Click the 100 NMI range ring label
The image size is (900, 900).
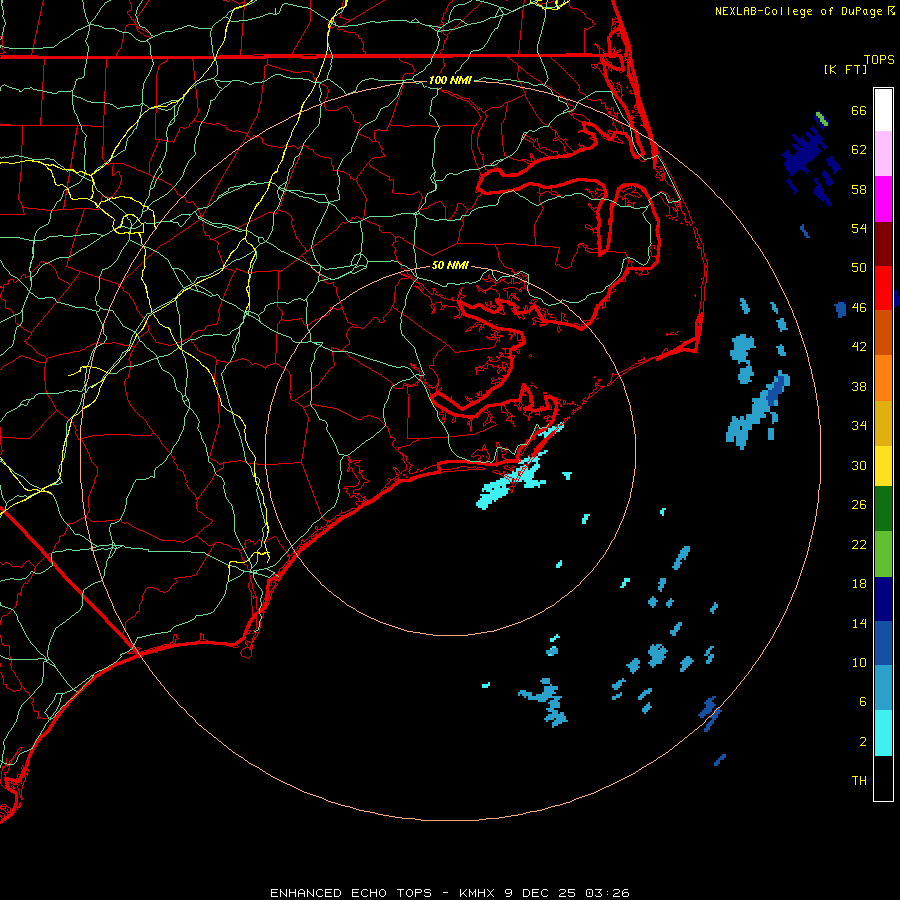450,80
